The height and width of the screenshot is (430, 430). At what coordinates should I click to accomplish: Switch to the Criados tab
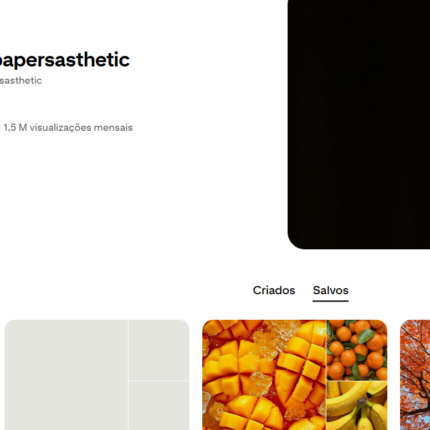click(274, 290)
